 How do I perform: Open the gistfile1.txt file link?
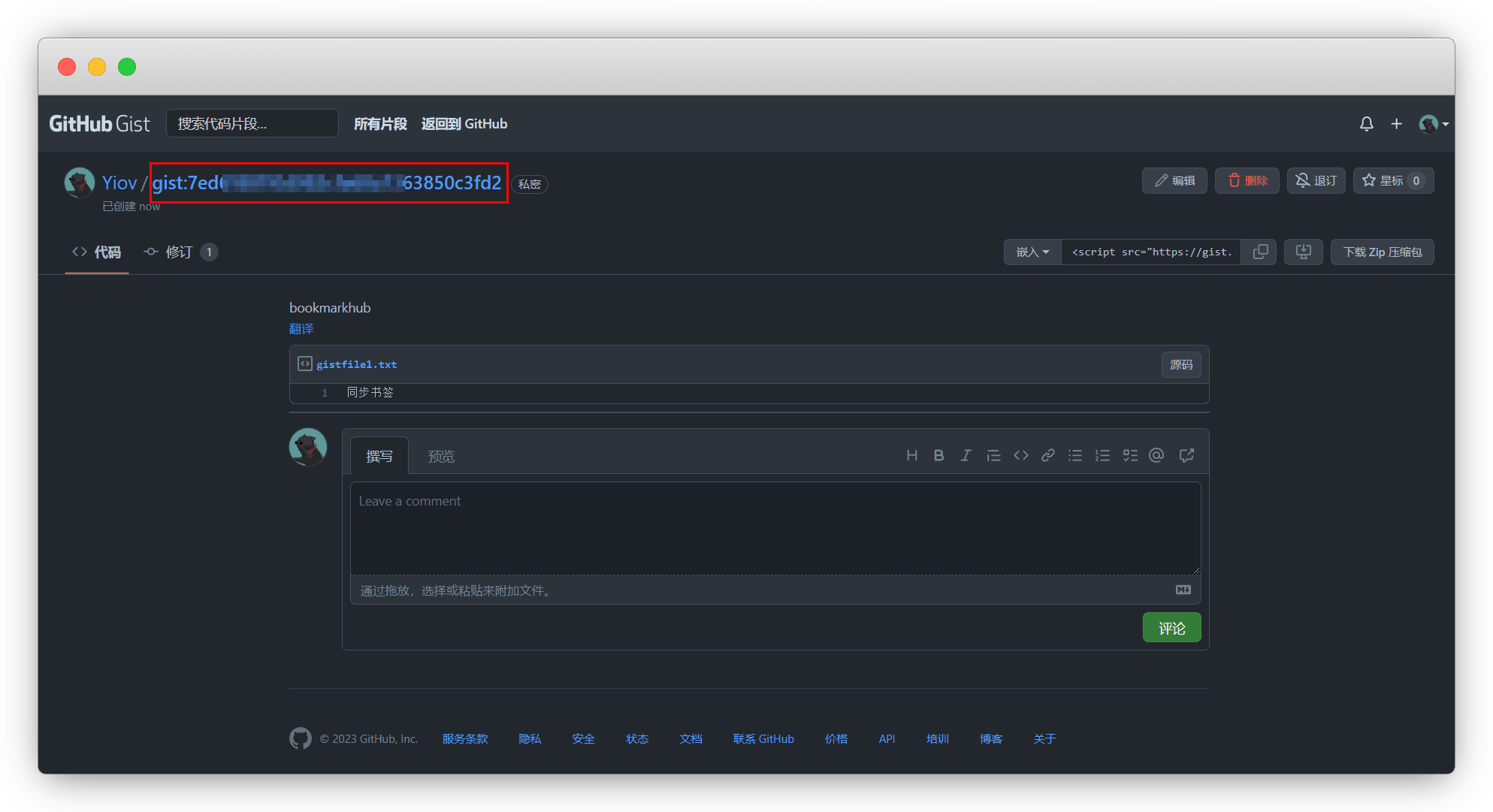click(x=356, y=364)
